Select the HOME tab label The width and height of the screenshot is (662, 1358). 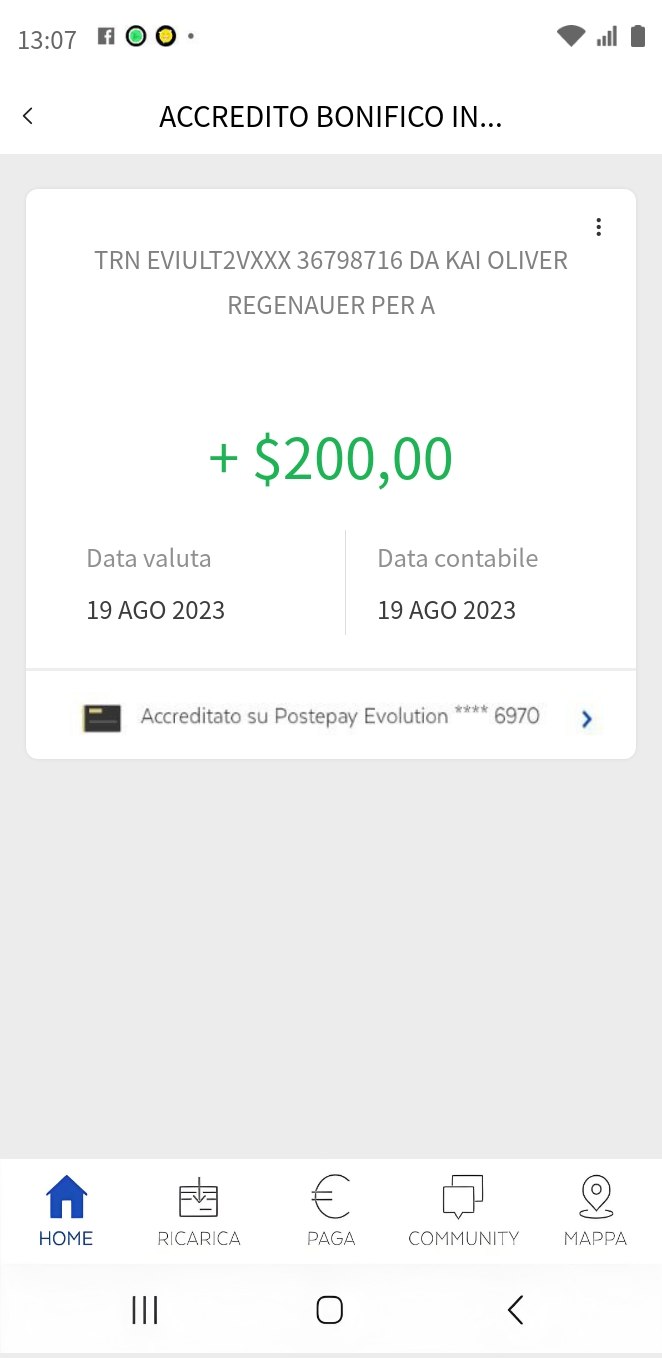66,1238
